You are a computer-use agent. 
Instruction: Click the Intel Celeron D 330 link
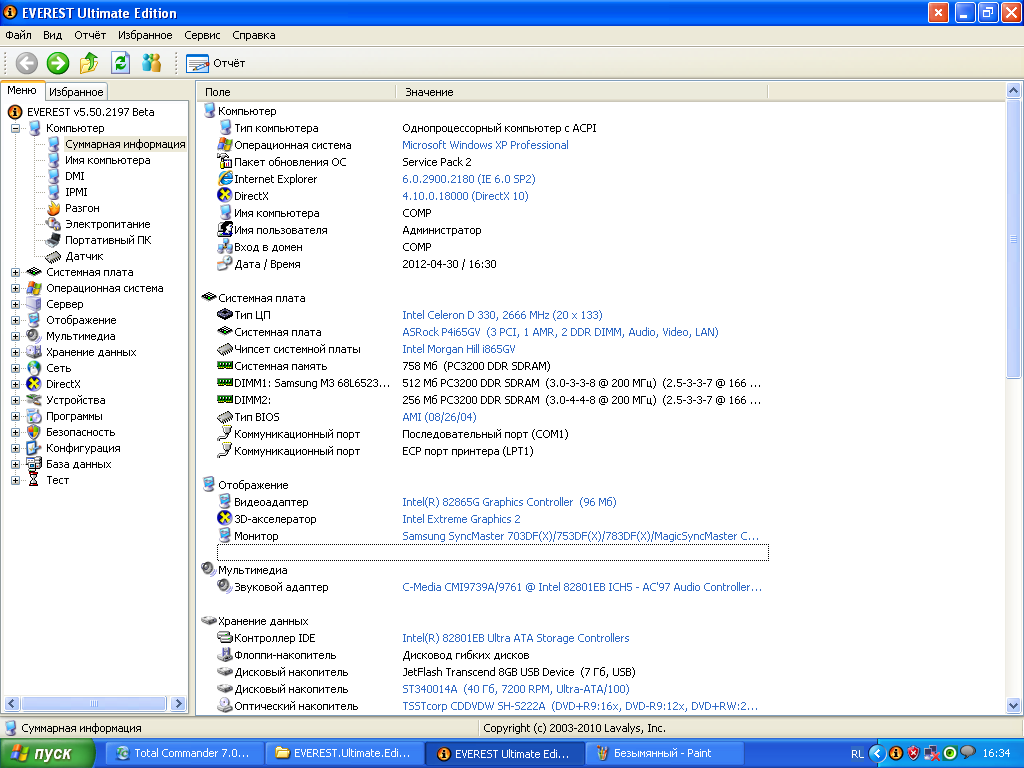point(502,315)
